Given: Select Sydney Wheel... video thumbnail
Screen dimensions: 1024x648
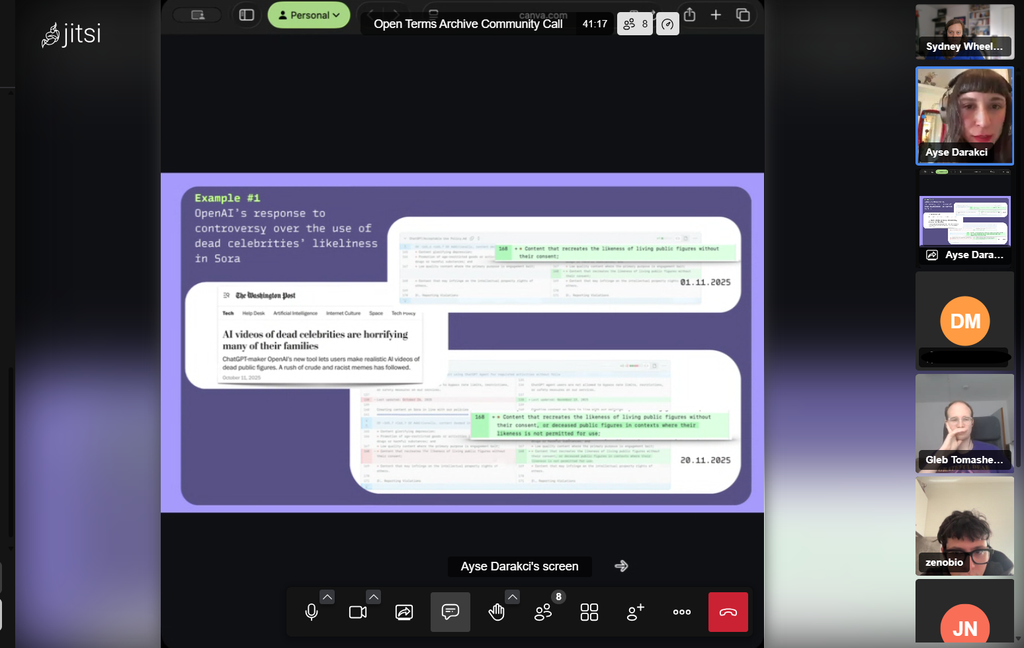Looking at the screenshot, I should (x=965, y=32).
